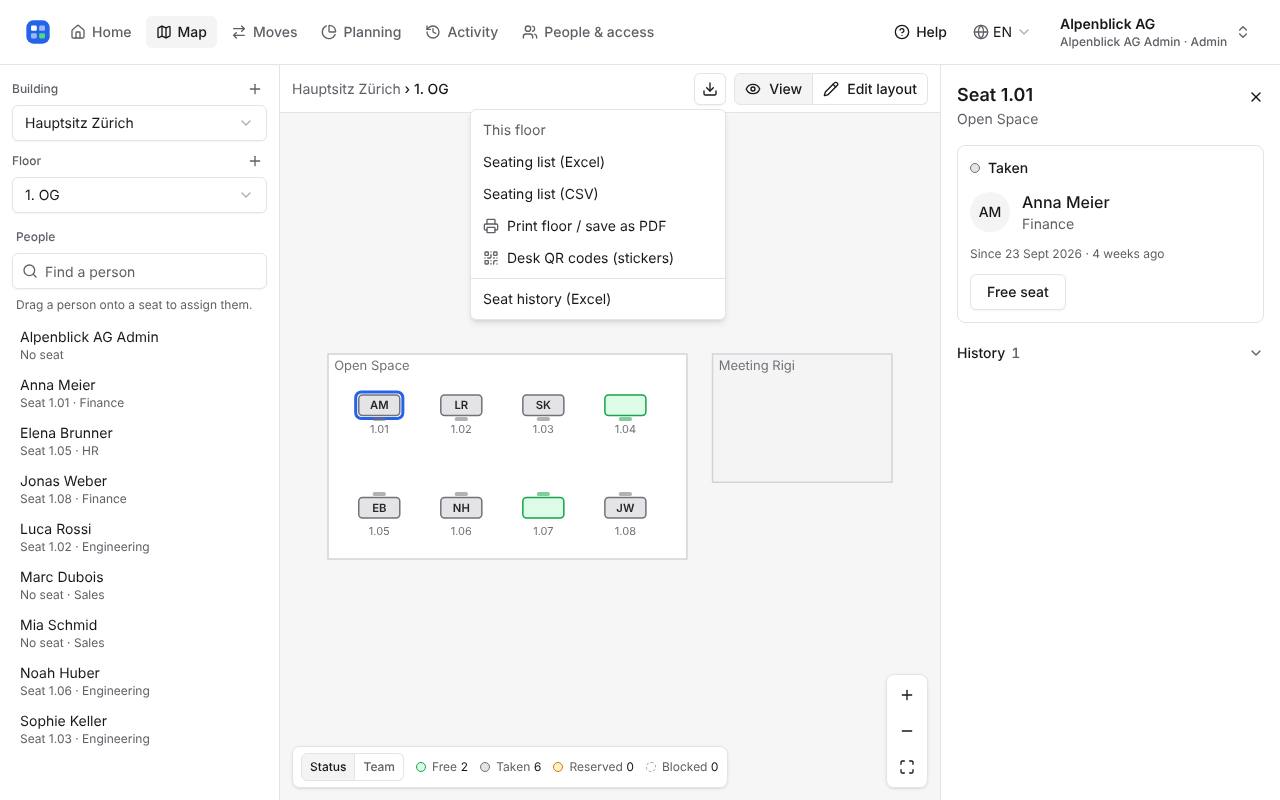Open the Building dropdown Hauptsitz Zürich

pos(139,123)
